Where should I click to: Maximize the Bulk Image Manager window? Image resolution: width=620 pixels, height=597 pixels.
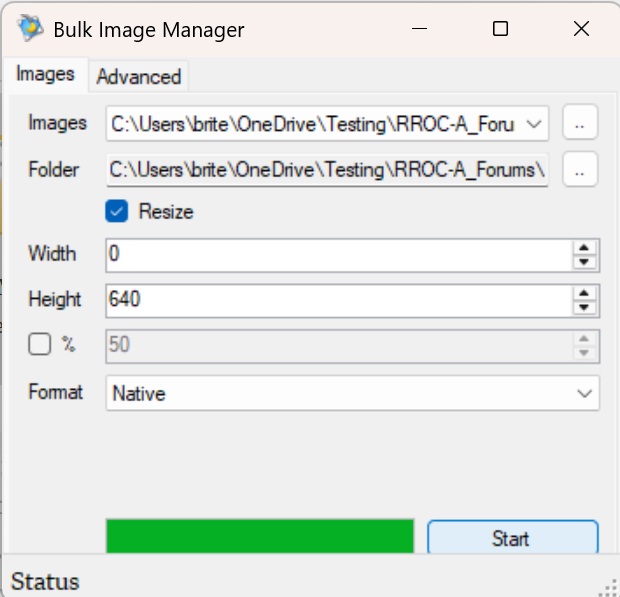pyautogui.click(x=500, y=29)
